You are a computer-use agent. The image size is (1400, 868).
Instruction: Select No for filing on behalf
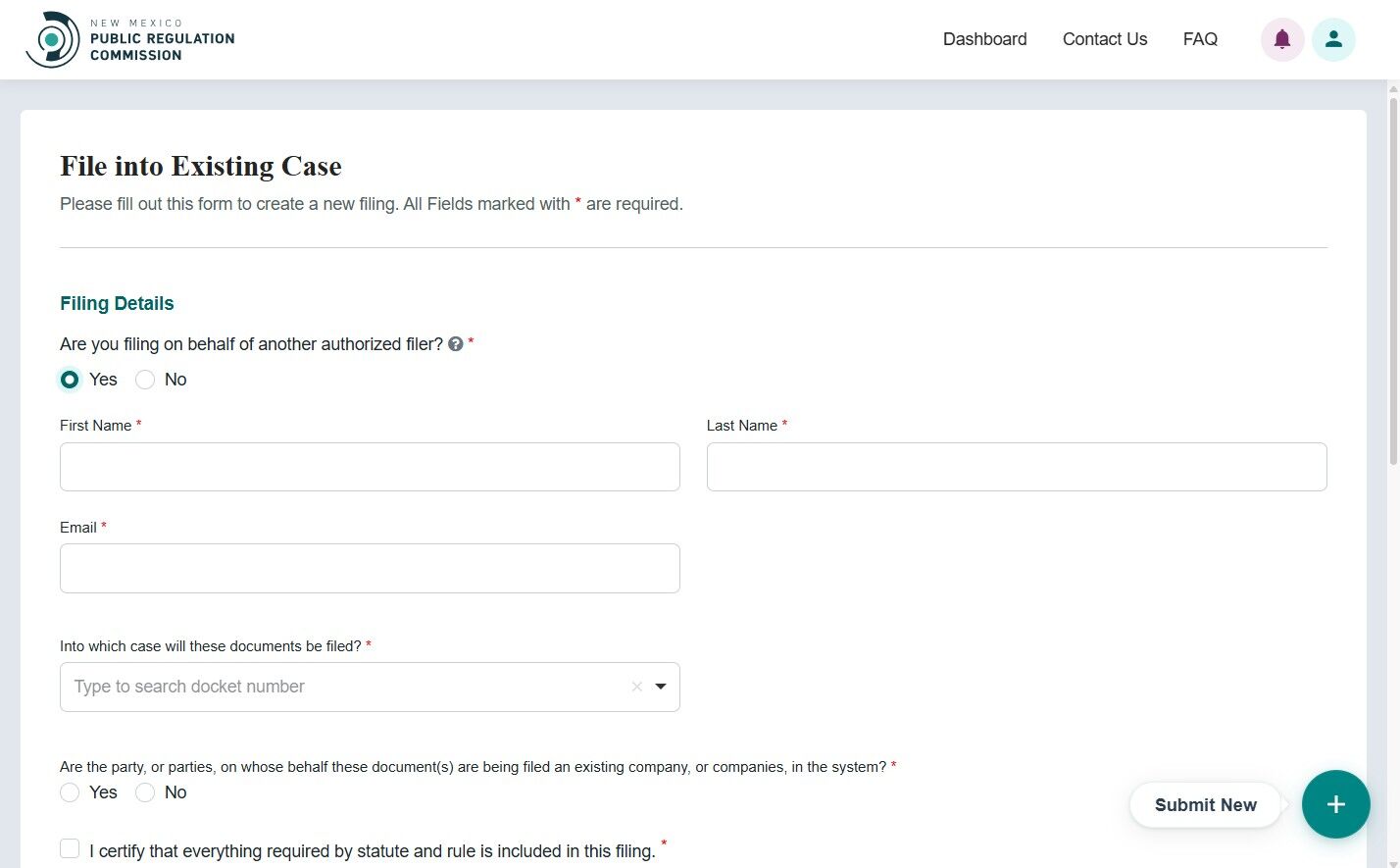coord(145,380)
